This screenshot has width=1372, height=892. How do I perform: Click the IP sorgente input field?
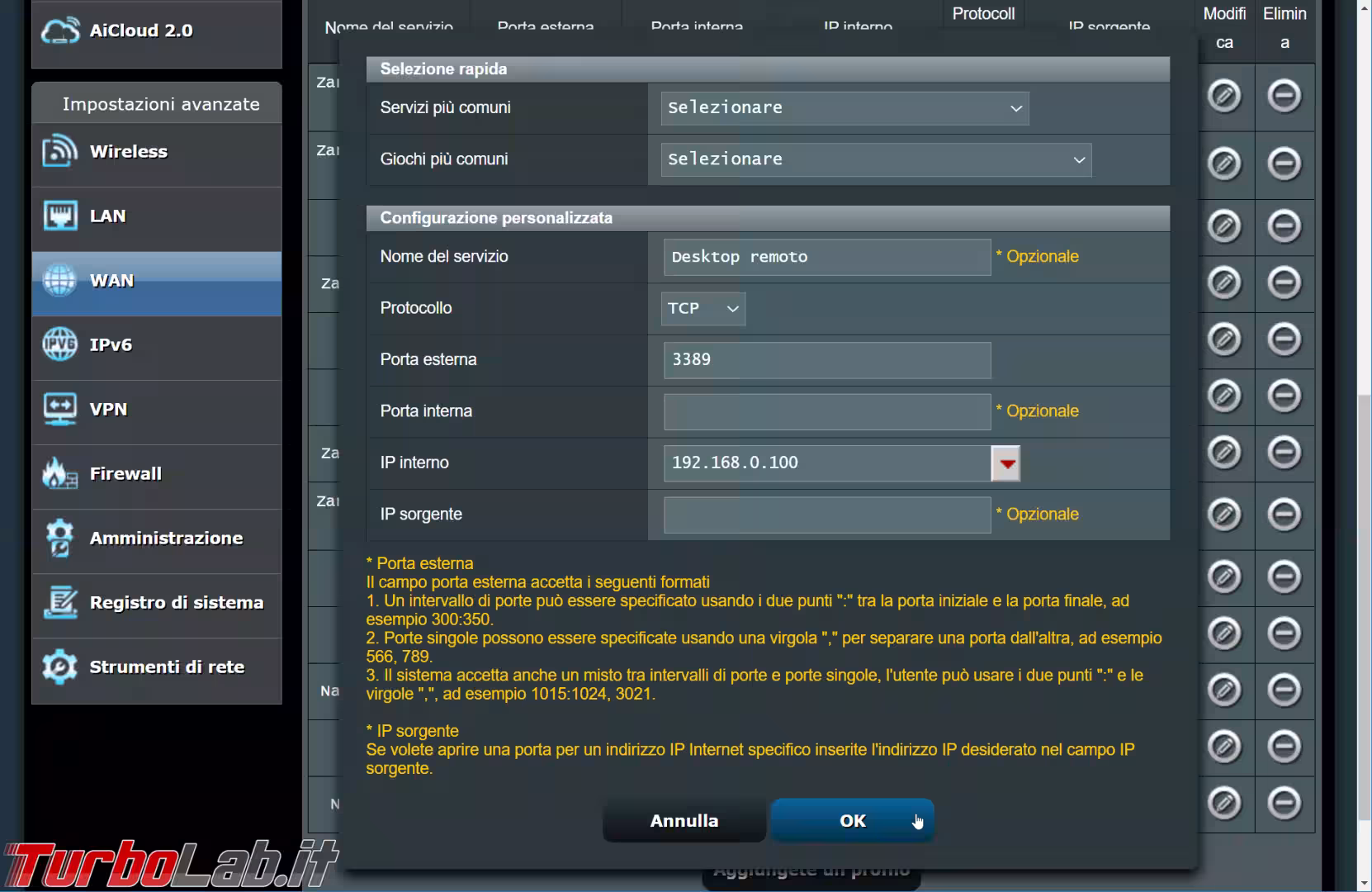826,515
